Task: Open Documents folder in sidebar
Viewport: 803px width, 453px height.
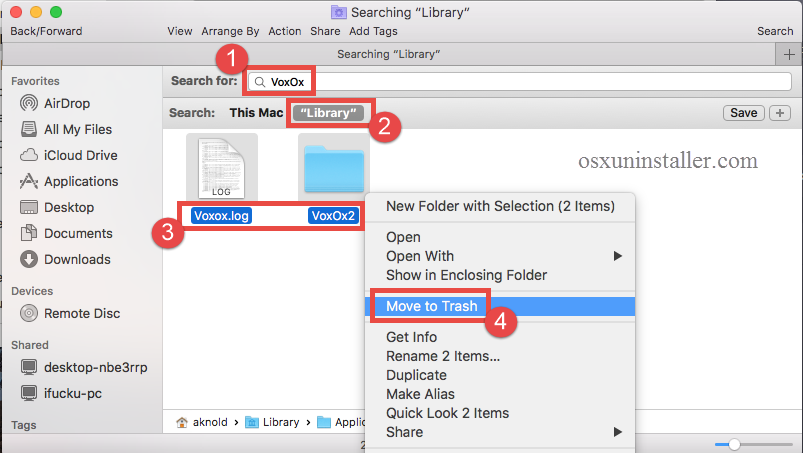Action: coord(66,233)
